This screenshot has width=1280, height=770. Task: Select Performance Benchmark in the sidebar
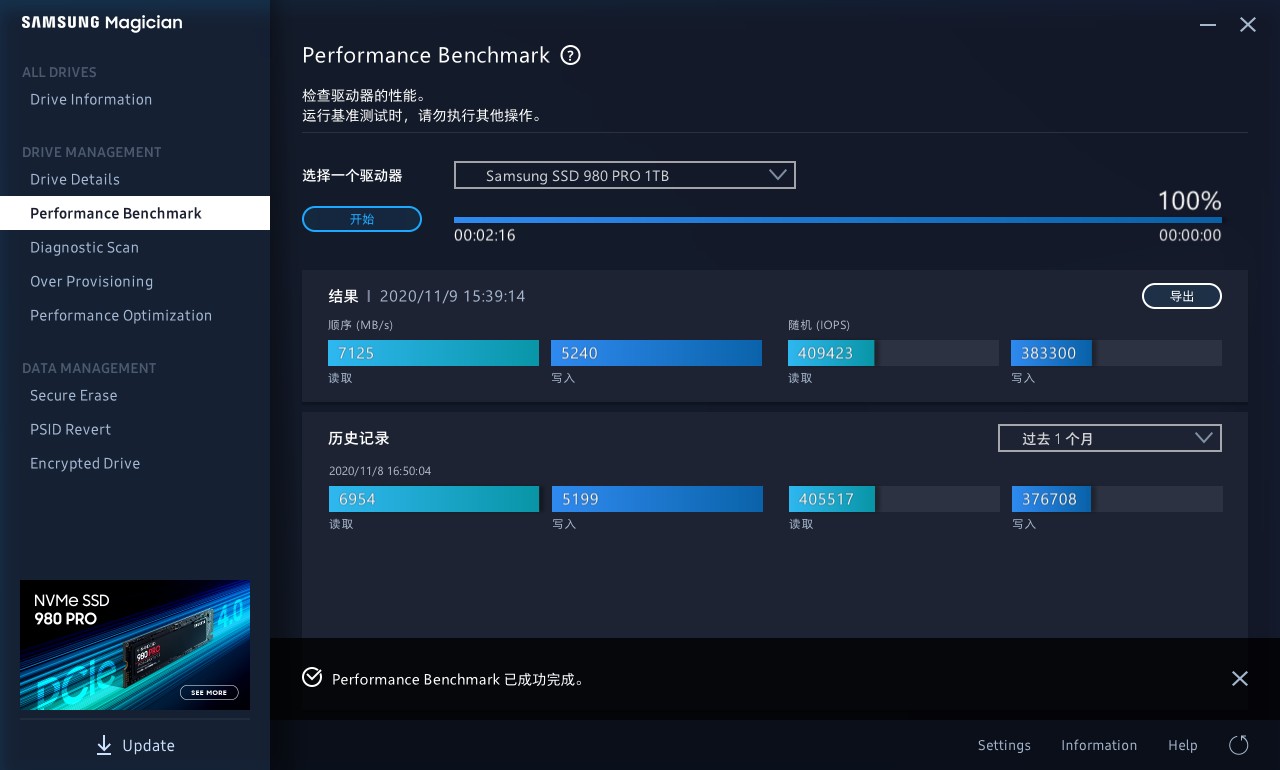point(135,213)
